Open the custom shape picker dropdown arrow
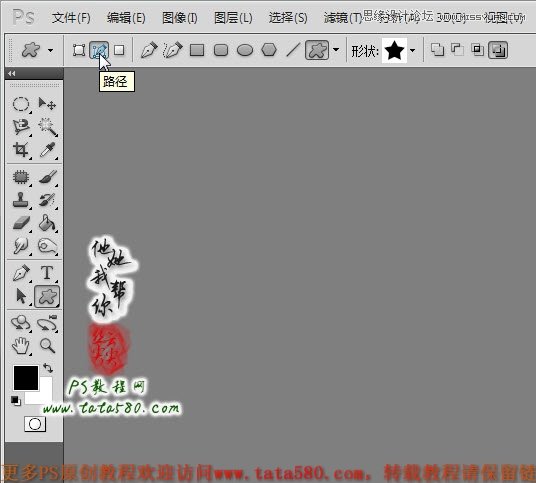This screenshot has width=536, height=483. click(x=413, y=51)
